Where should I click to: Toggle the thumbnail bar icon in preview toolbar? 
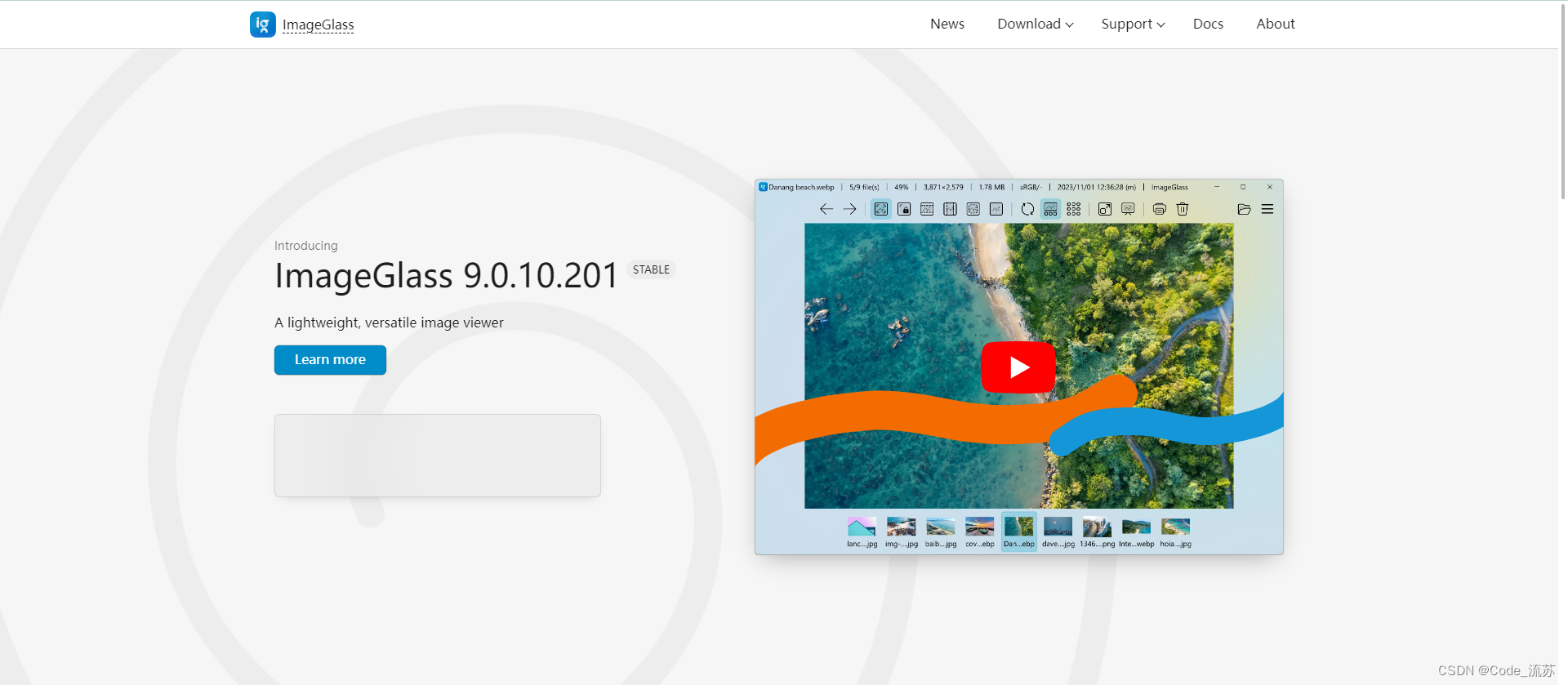click(x=1050, y=209)
